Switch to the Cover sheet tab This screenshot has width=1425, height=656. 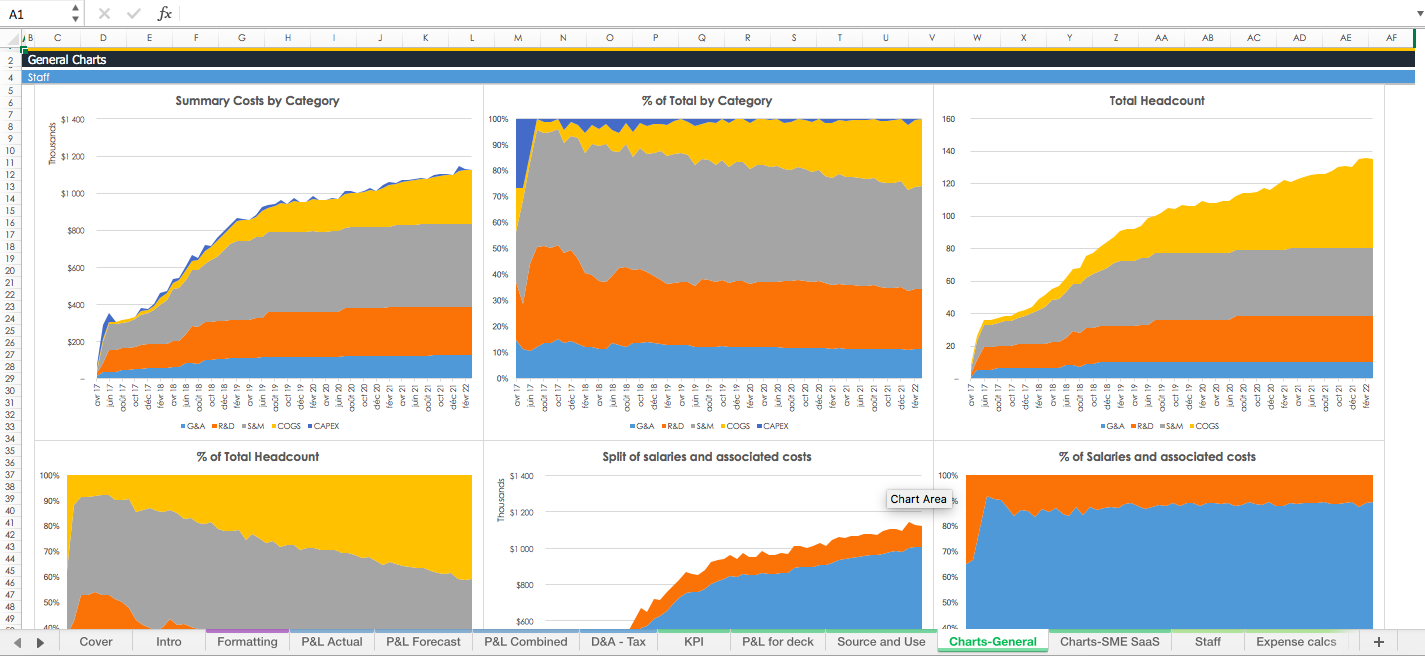click(96, 642)
